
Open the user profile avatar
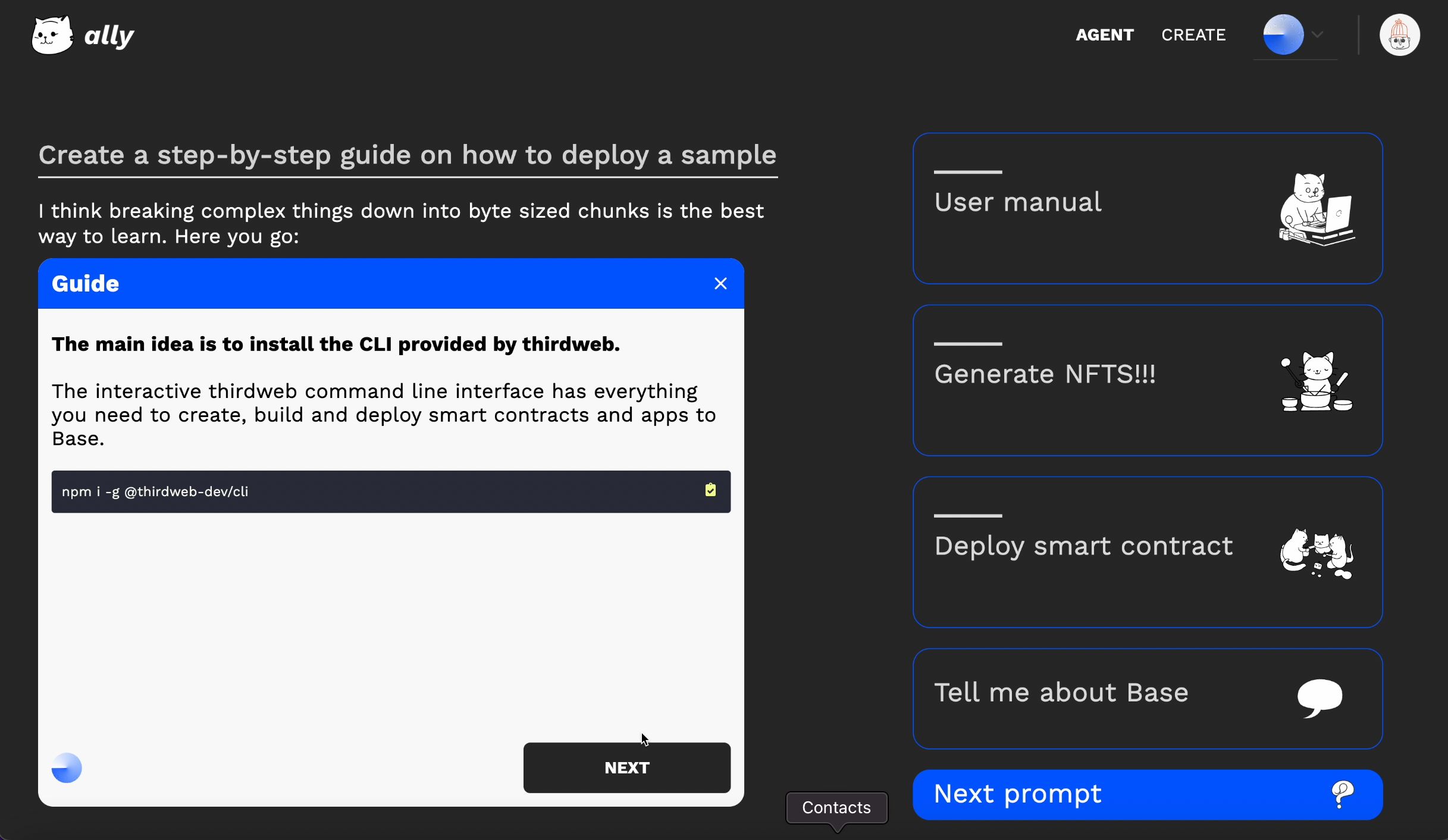coord(1399,35)
